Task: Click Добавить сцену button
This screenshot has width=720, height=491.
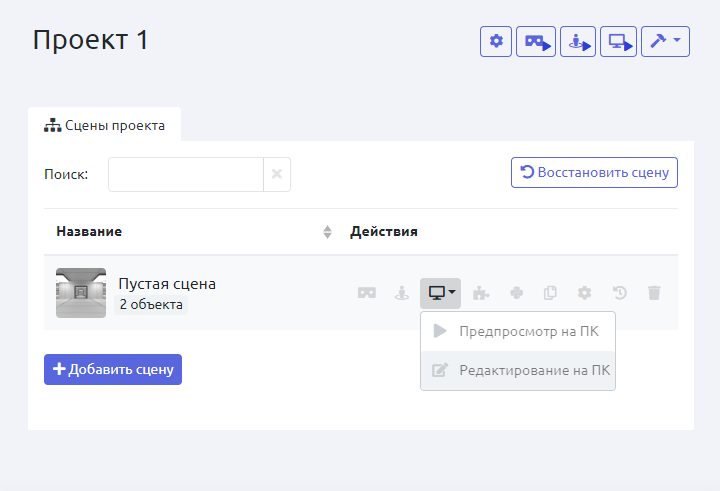Action: tap(113, 369)
